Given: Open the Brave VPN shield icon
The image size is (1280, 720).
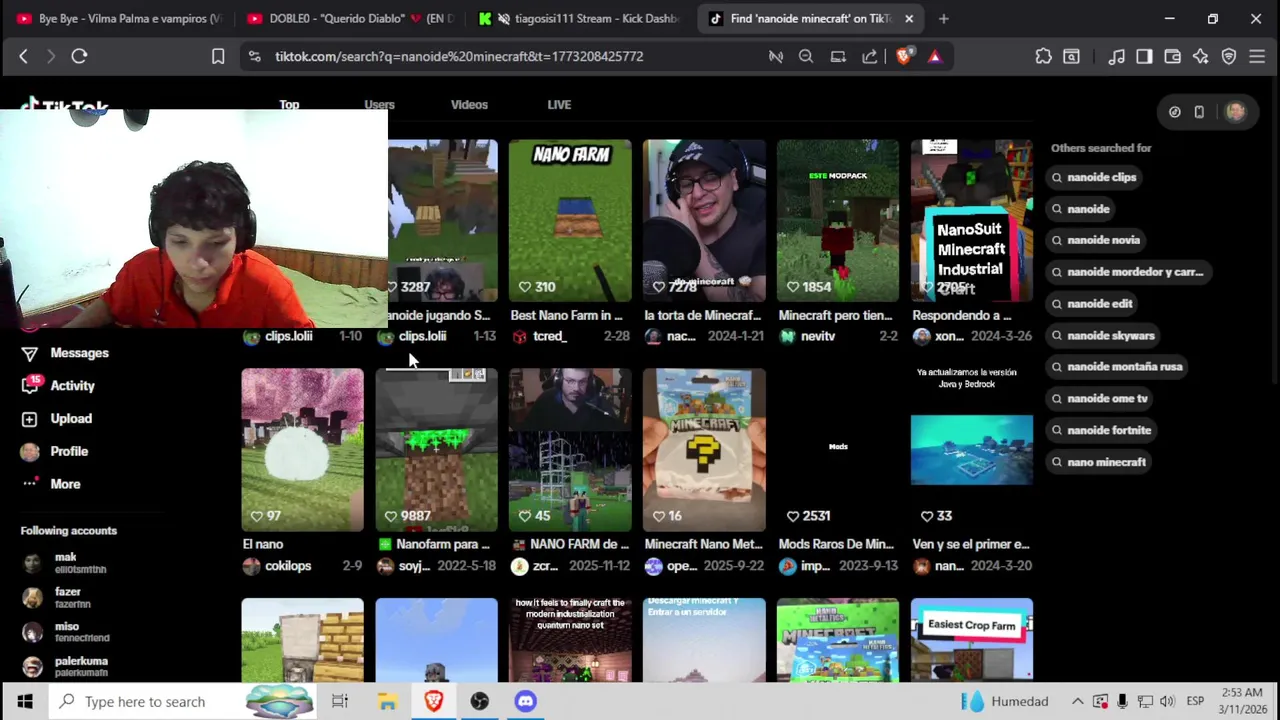Looking at the screenshot, I should [1229, 56].
